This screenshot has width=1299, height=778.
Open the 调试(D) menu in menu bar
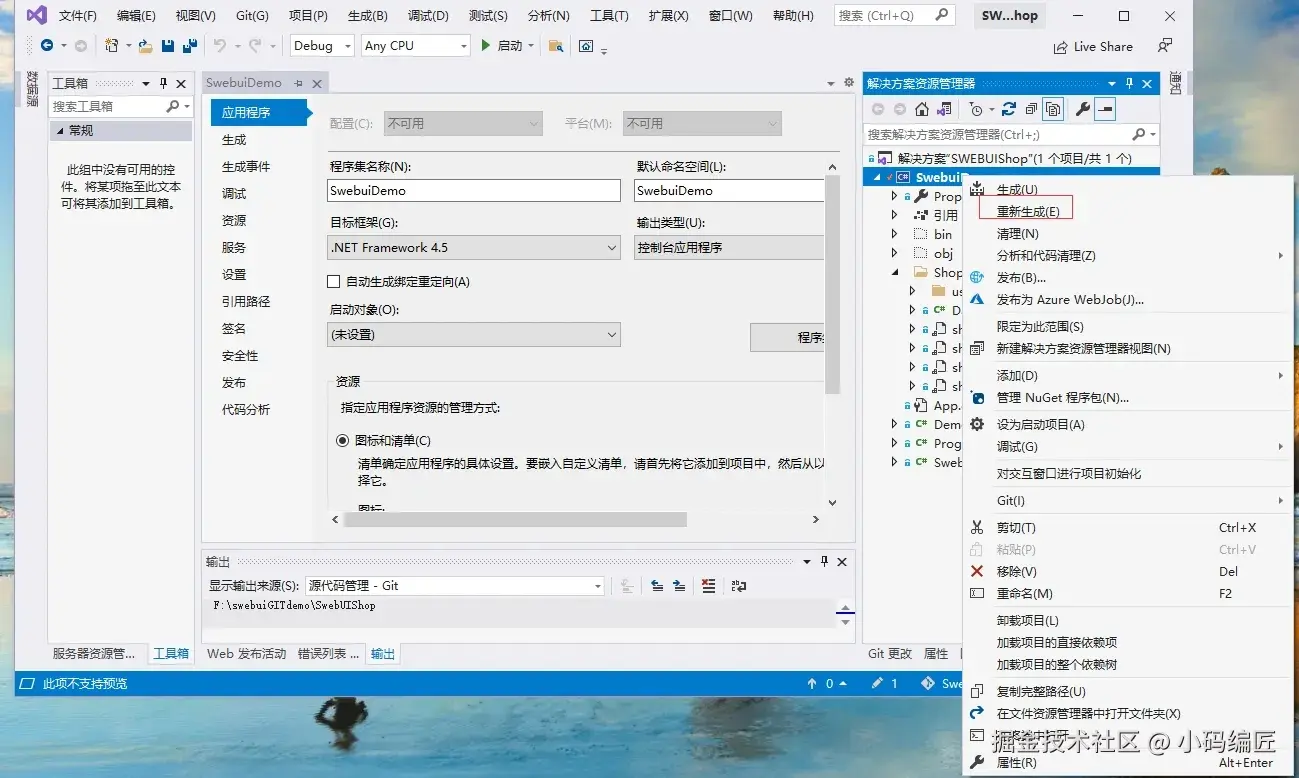(428, 16)
